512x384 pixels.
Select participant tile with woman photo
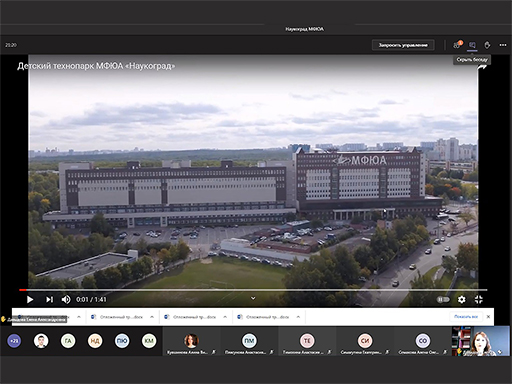point(191,341)
